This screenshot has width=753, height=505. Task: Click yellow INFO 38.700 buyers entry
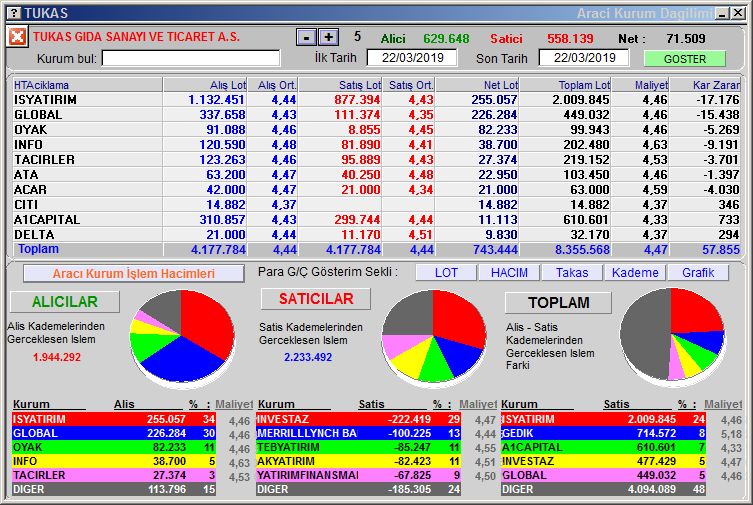[x=114, y=461]
